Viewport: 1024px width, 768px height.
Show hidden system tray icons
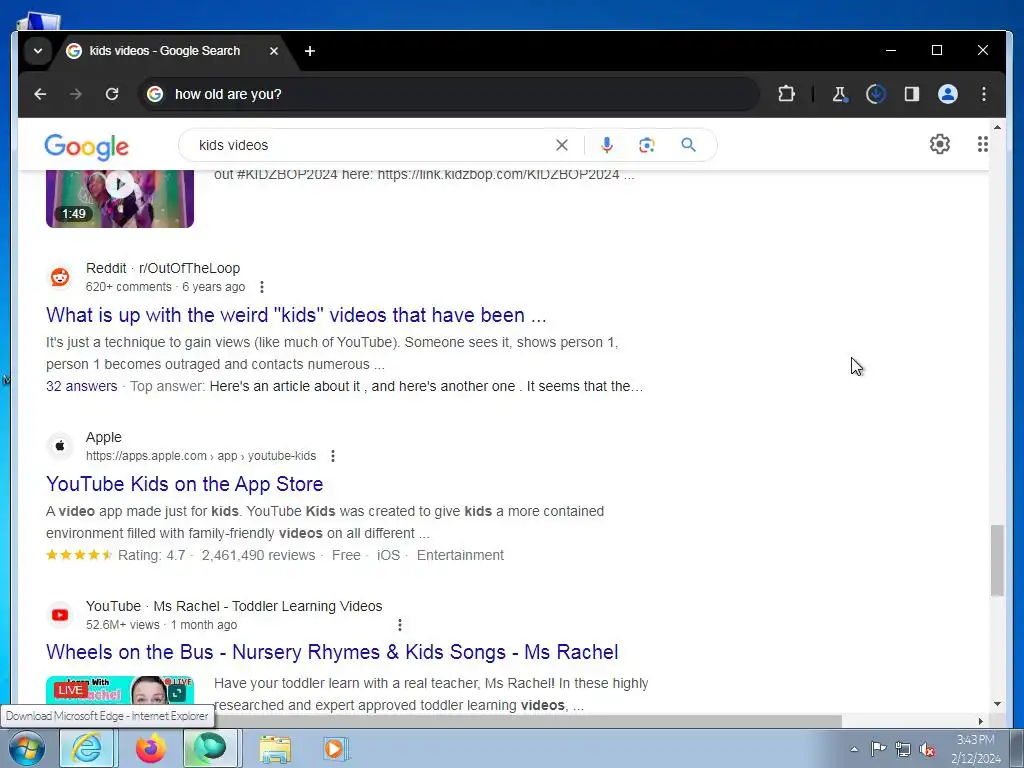tap(854, 749)
